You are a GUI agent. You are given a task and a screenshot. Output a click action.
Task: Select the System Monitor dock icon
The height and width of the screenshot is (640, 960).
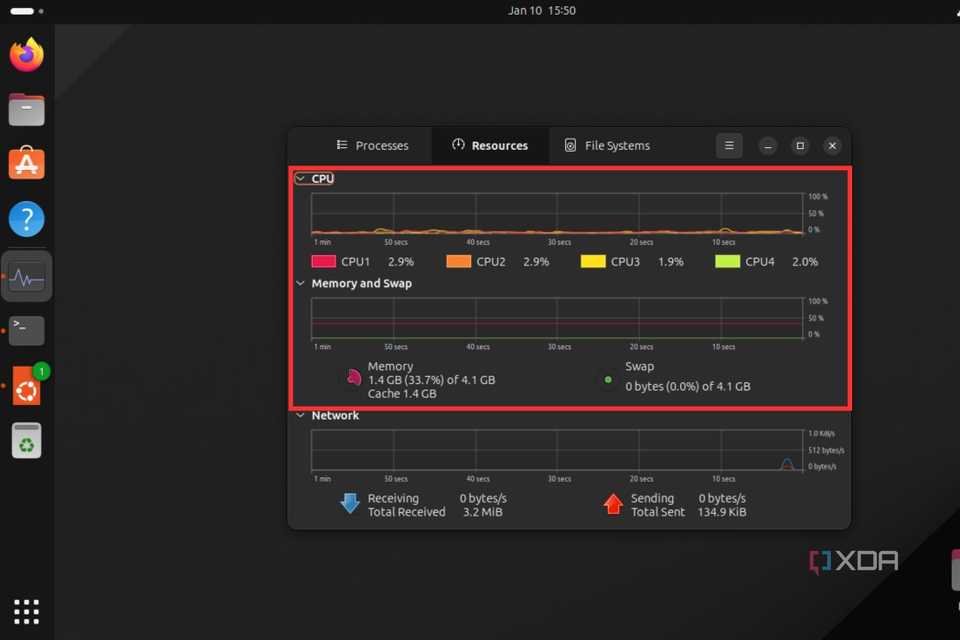pyautogui.click(x=26, y=275)
